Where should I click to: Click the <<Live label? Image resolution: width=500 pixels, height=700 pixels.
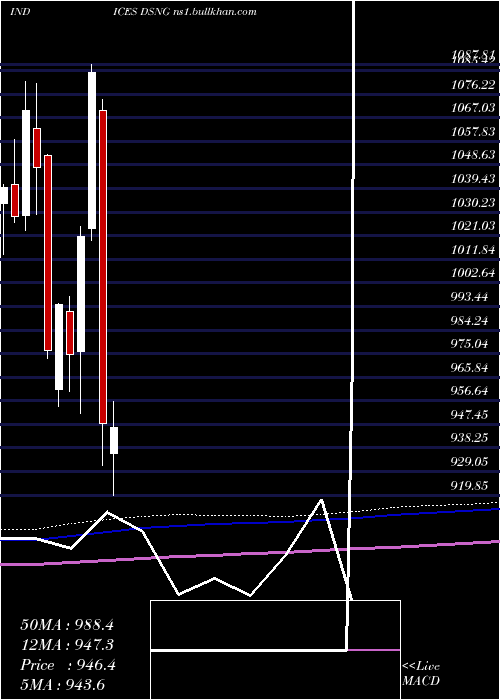pos(421,667)
